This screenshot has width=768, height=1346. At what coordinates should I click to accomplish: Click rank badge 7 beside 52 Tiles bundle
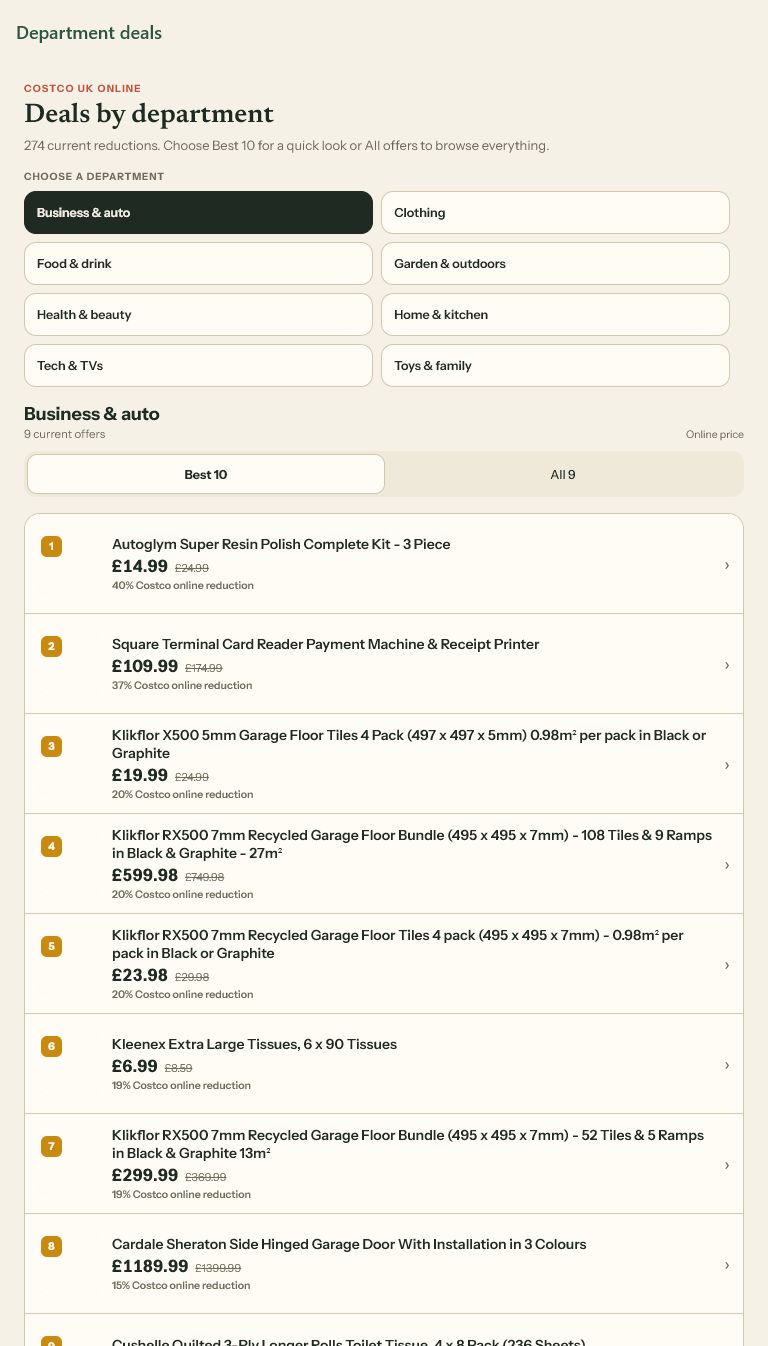click(x=51, y=1146)
